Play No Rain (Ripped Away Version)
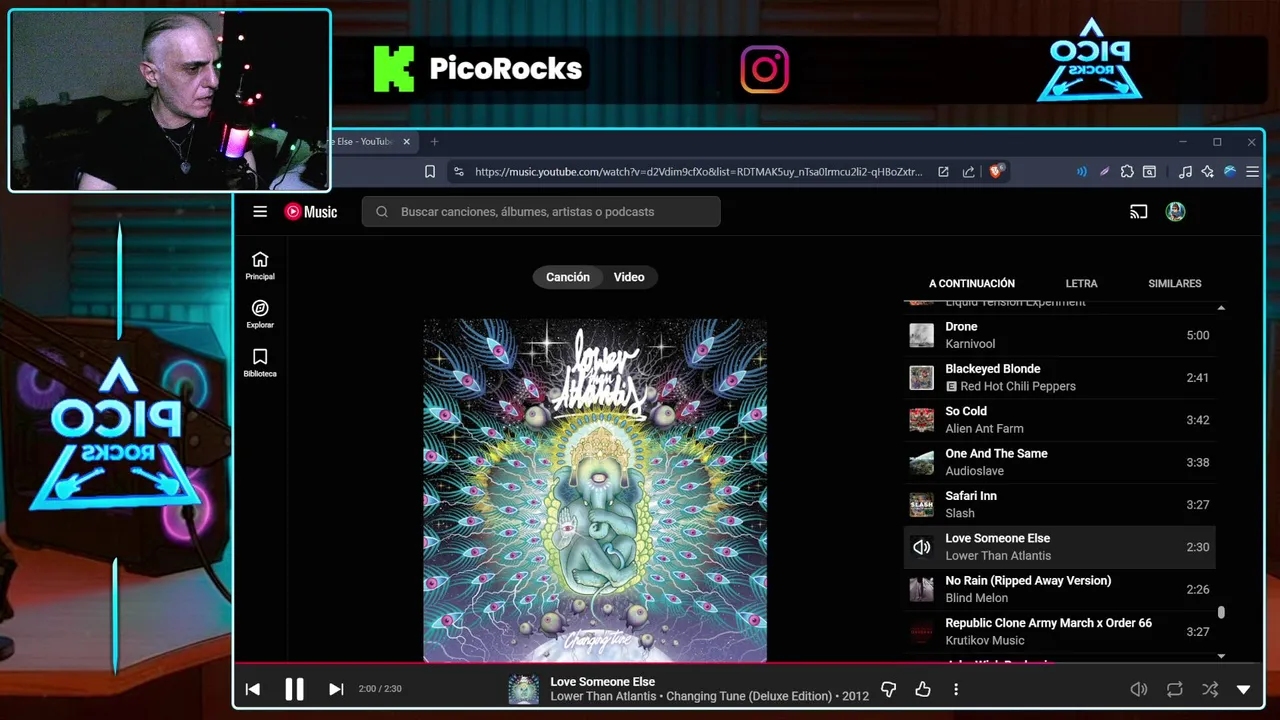 [x=1060, y=589]
